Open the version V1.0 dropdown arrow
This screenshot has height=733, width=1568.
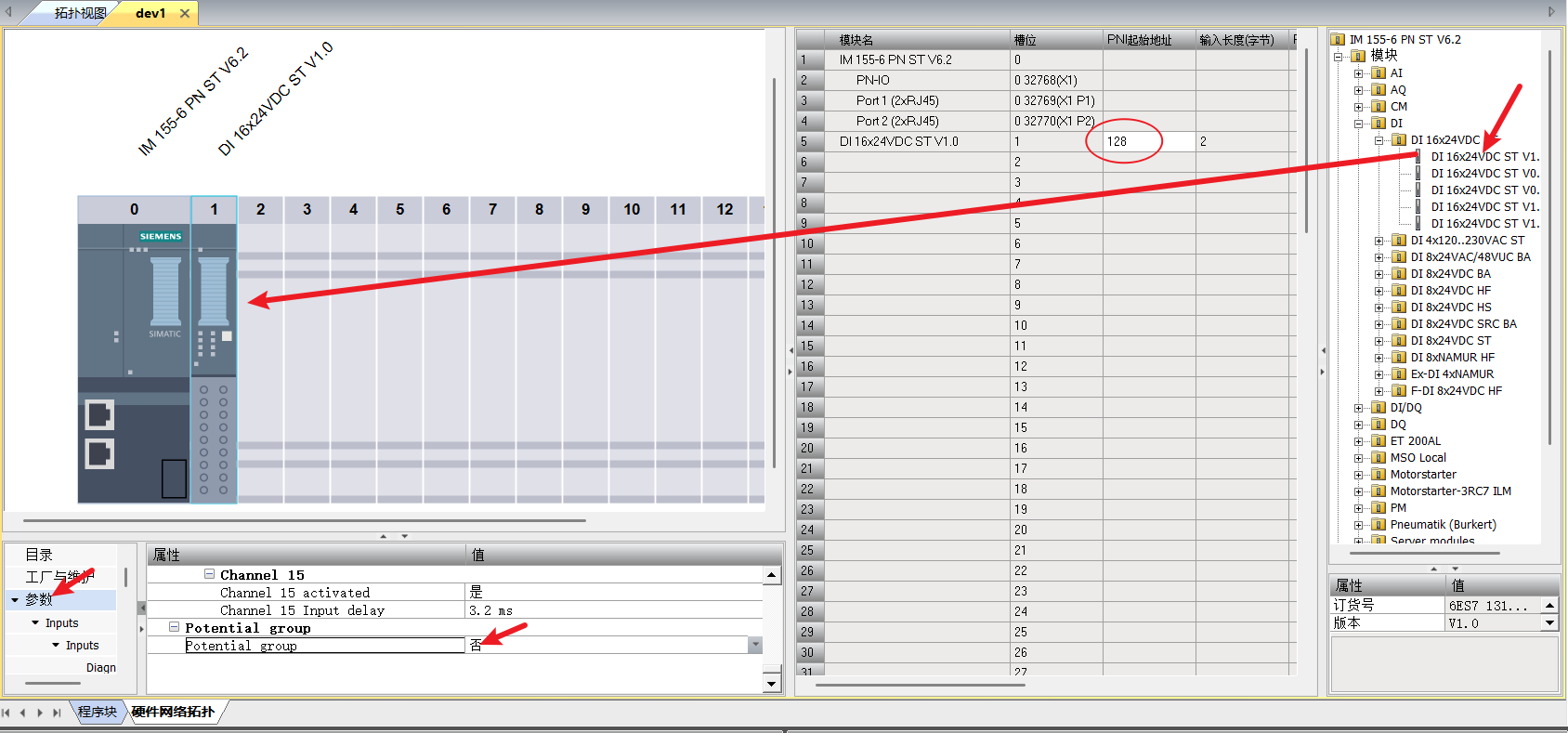coord(1549,623)
